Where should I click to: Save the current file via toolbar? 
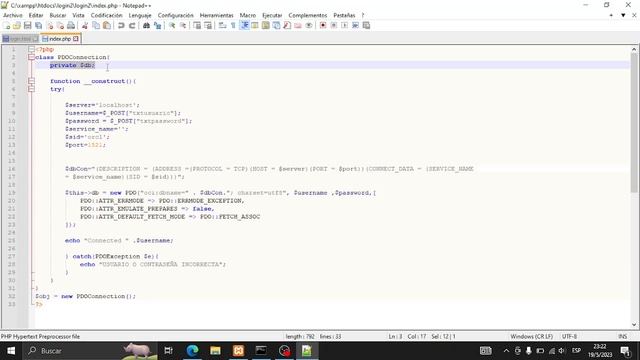28,26
